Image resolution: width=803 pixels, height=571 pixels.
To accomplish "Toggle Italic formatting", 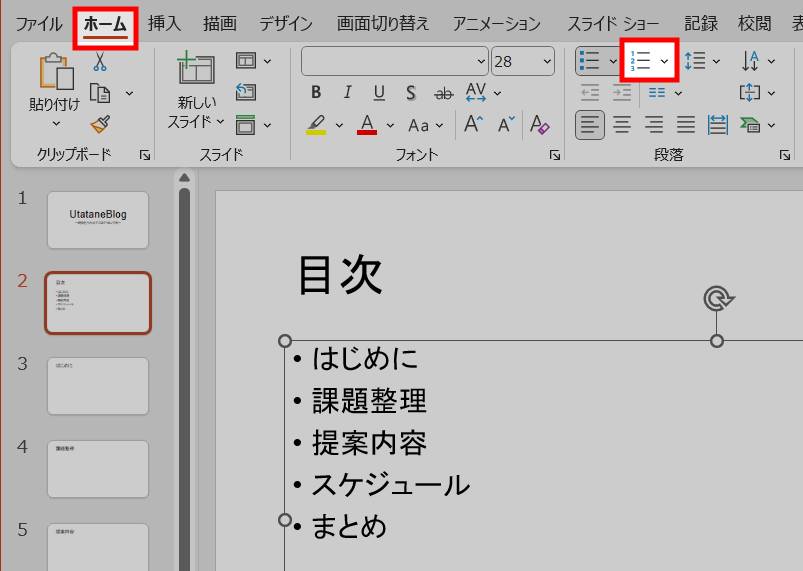I will pos(347,93).
